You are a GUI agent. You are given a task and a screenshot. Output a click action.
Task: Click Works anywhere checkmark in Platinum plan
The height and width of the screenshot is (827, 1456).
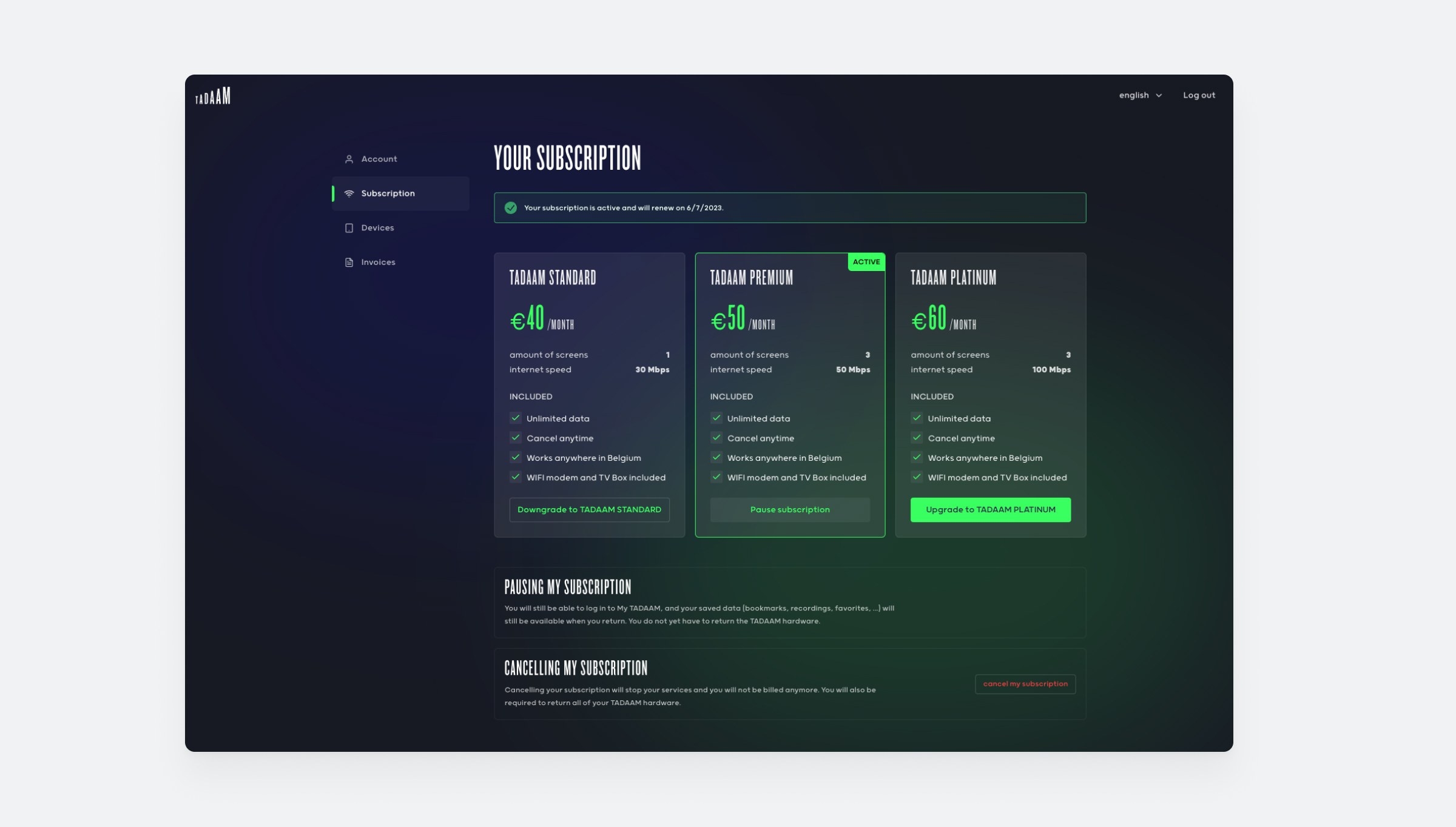coord(917,457)
